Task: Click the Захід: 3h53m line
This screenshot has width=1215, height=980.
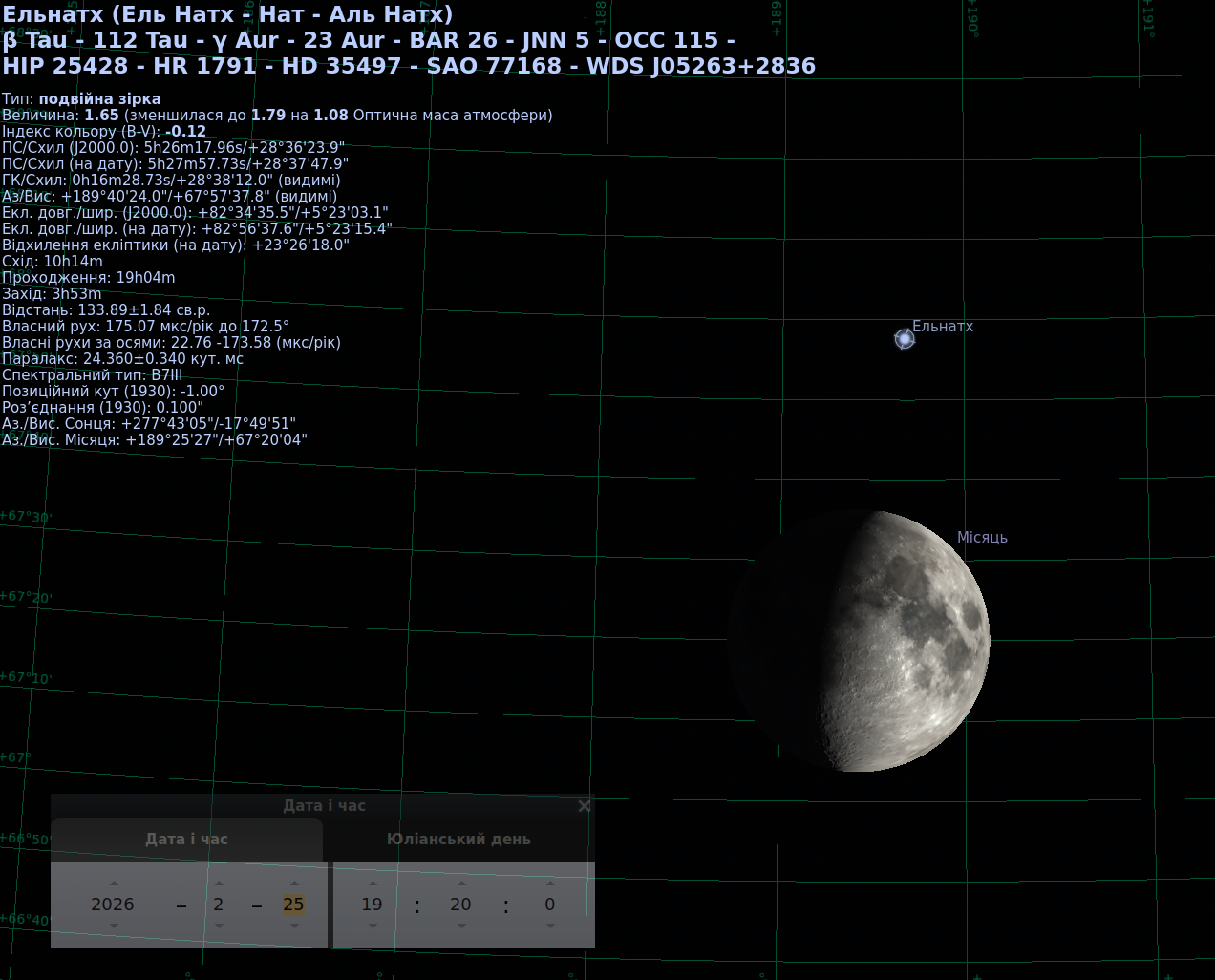Action: 52,294
